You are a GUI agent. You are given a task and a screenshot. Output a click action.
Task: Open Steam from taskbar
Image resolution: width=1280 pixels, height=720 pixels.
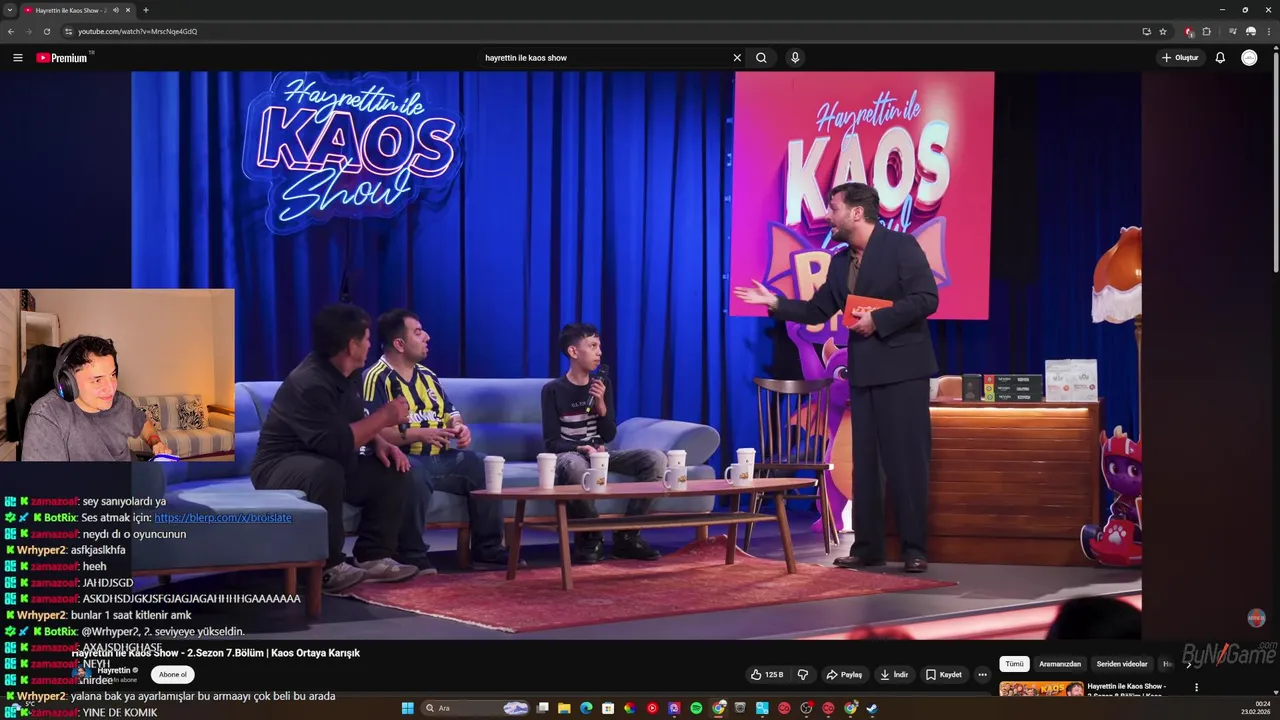(872, 708)
